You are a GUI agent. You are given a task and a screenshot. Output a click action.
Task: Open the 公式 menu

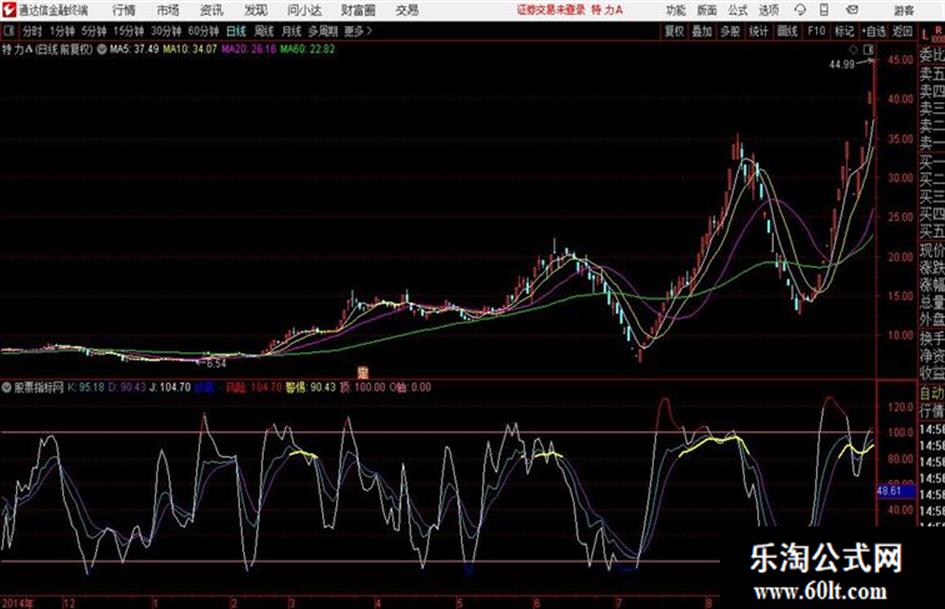point(738,10)
